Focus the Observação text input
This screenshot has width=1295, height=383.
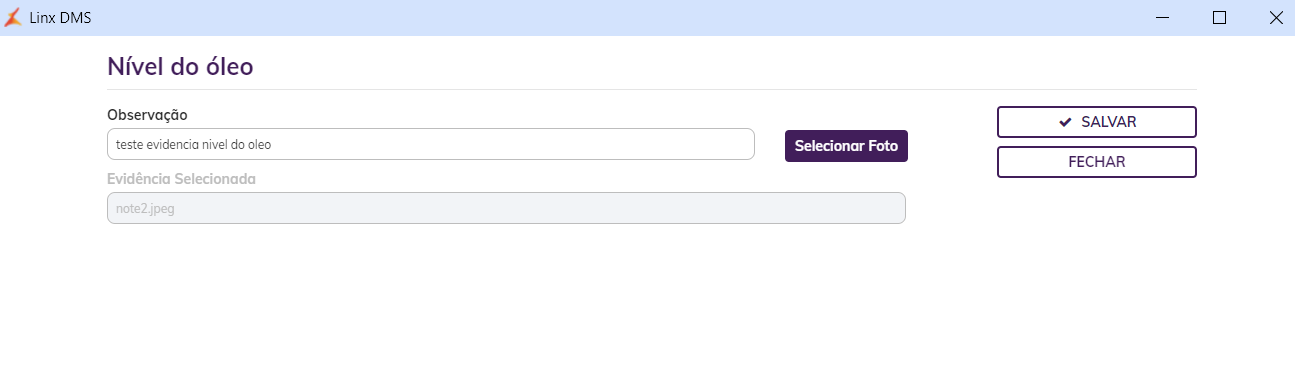431,144
